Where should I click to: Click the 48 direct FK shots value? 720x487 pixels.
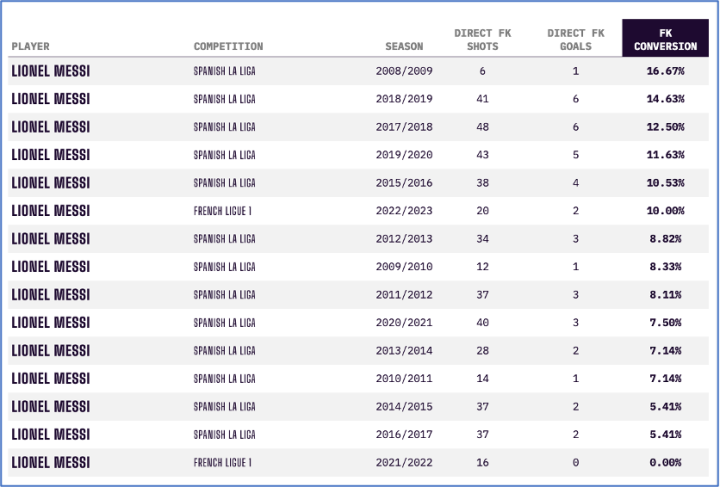point(482,127)
